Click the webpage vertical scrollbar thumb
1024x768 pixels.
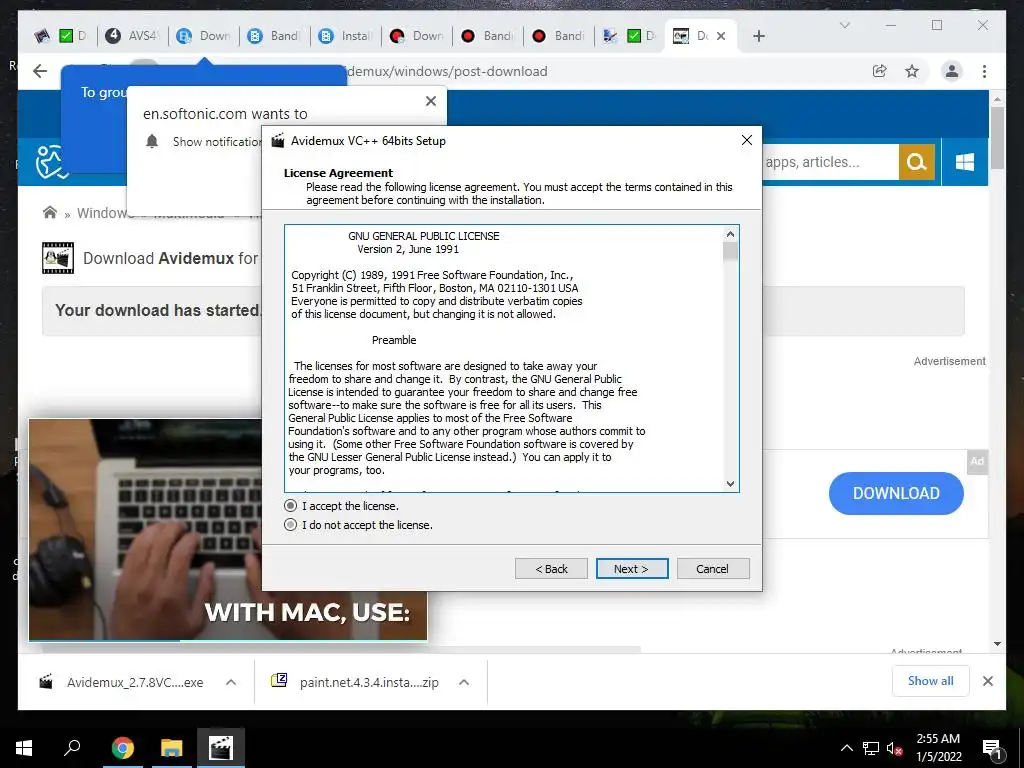click(x=997, y=137)
